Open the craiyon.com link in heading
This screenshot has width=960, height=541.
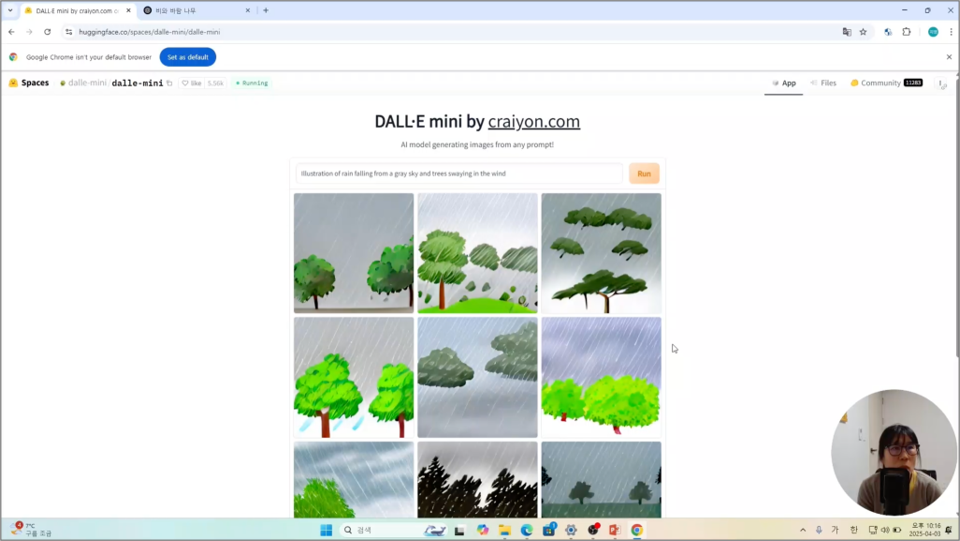(x=534, y=122)
